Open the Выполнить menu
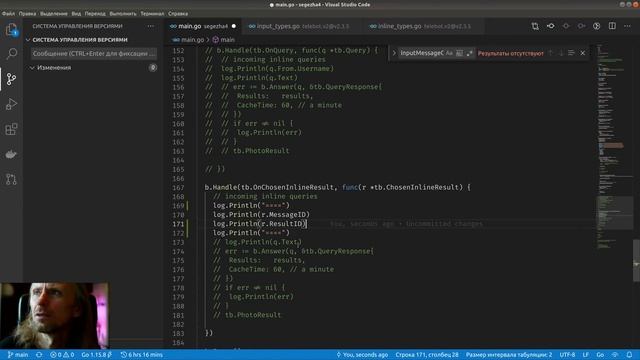640x360 pixels. [123, 13]
